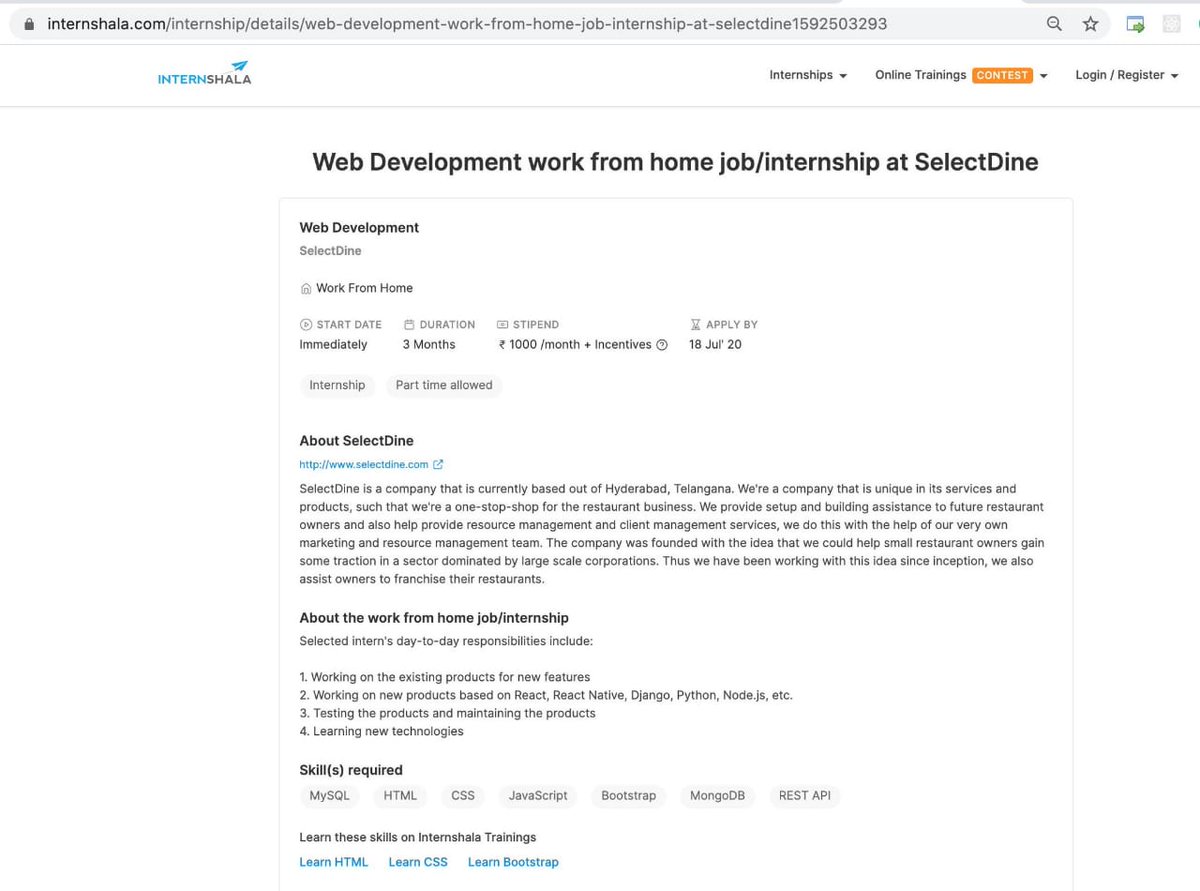Click the 'Immediately' start date value
This screenshot has height=891, width=1200.
click(x=333, y=345)
